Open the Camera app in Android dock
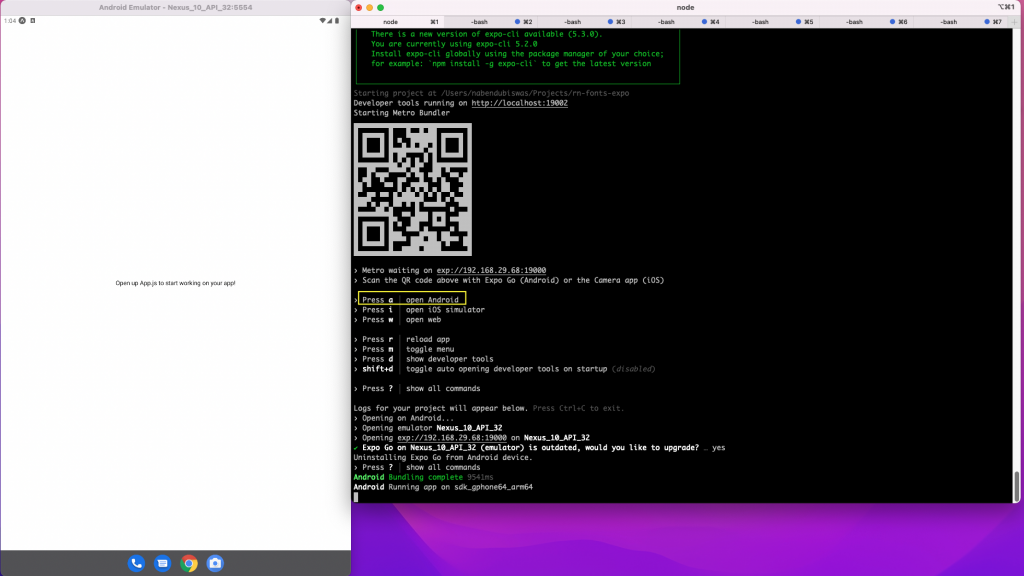1024x576 pixels. [x=215, y=563]
